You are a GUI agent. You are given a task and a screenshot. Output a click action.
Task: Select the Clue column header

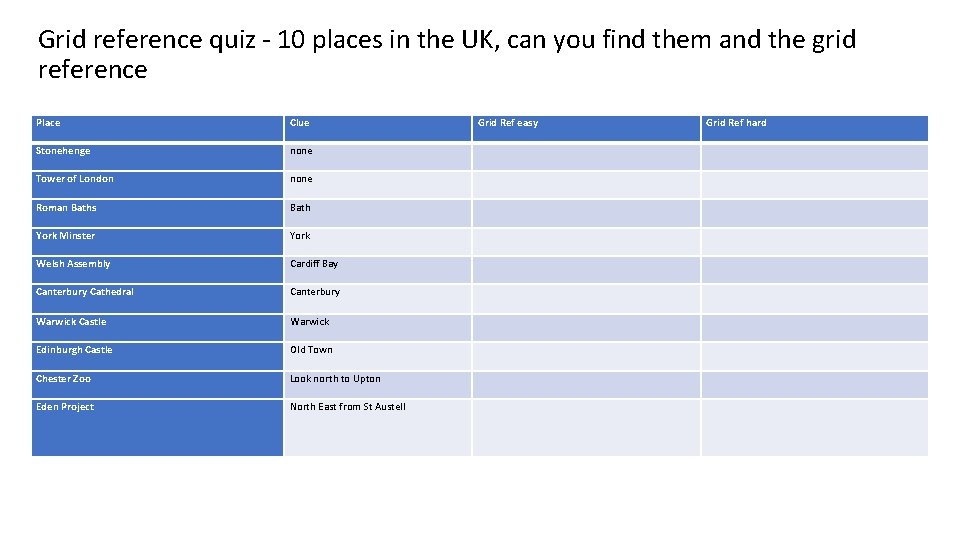[300, 123]
